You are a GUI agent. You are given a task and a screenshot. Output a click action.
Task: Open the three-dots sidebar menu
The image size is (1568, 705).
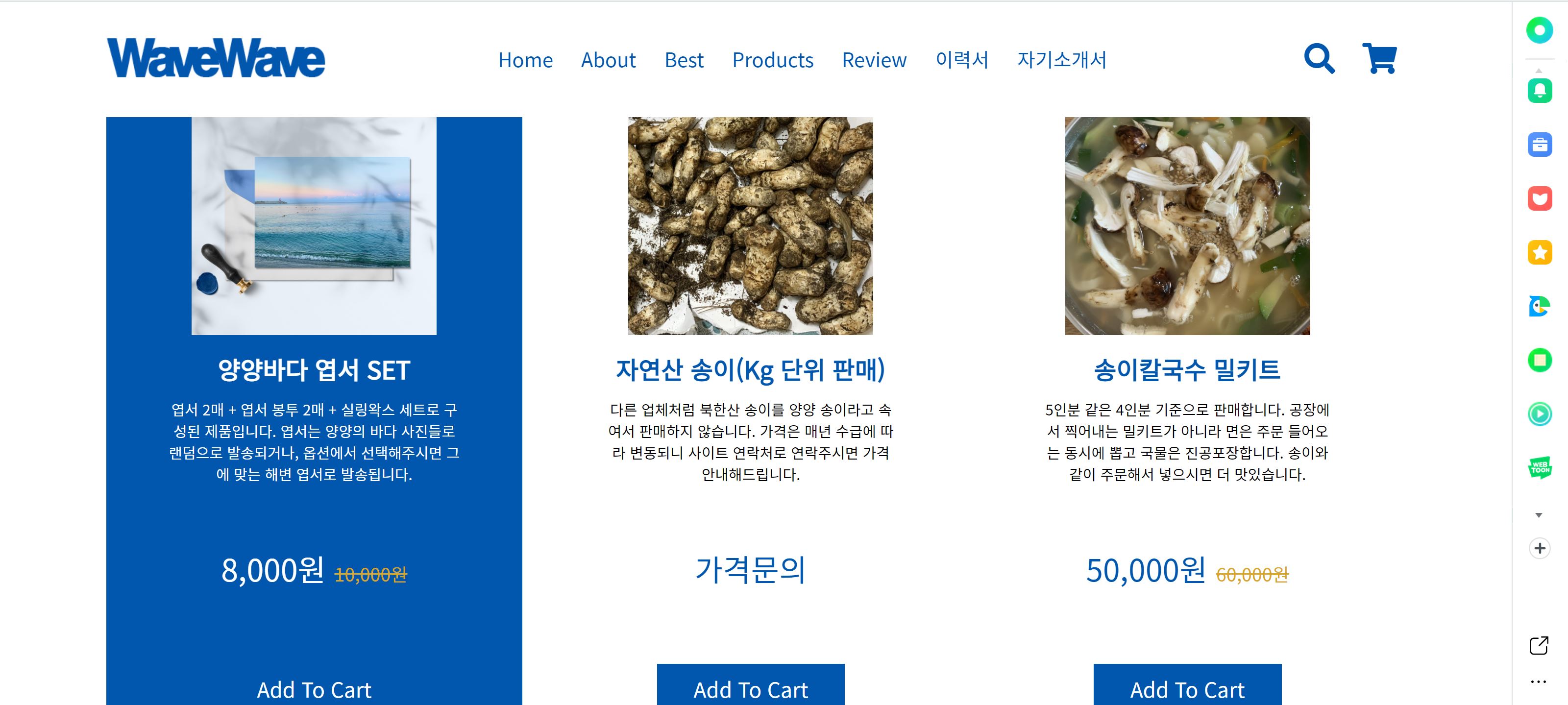click(1538, 682)
